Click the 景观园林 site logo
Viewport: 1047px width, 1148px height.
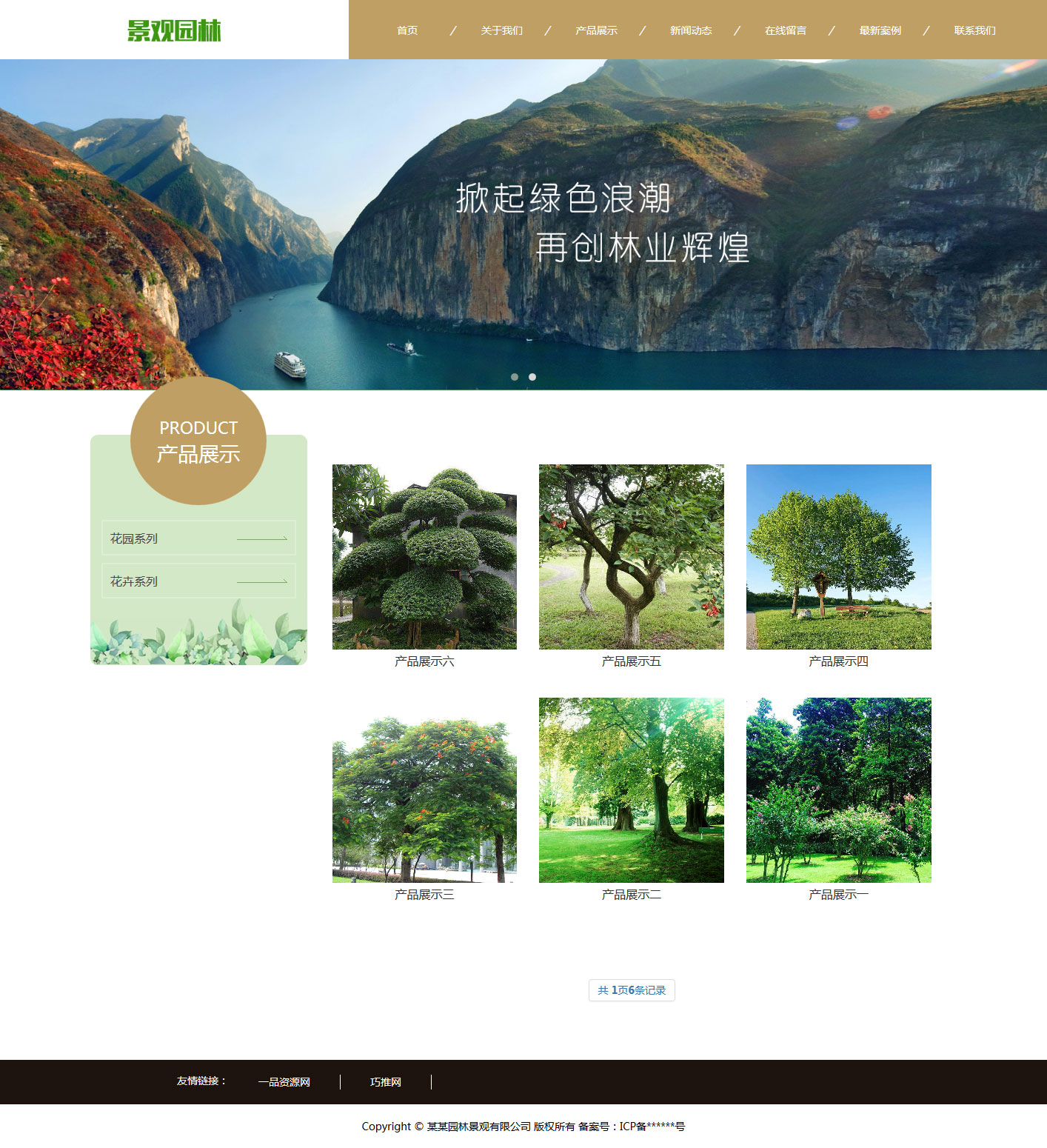pos(174,31)
